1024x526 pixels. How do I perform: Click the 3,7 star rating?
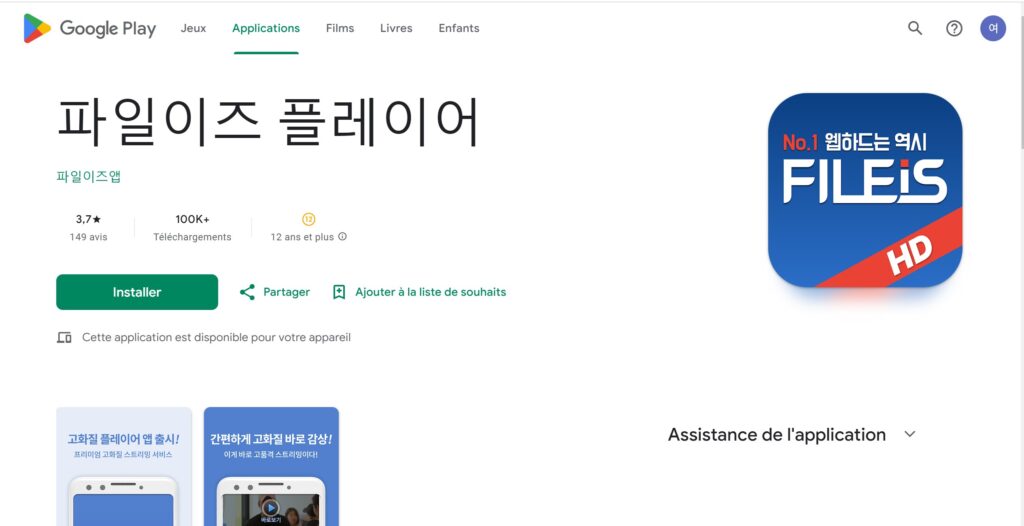coord(88,220)
